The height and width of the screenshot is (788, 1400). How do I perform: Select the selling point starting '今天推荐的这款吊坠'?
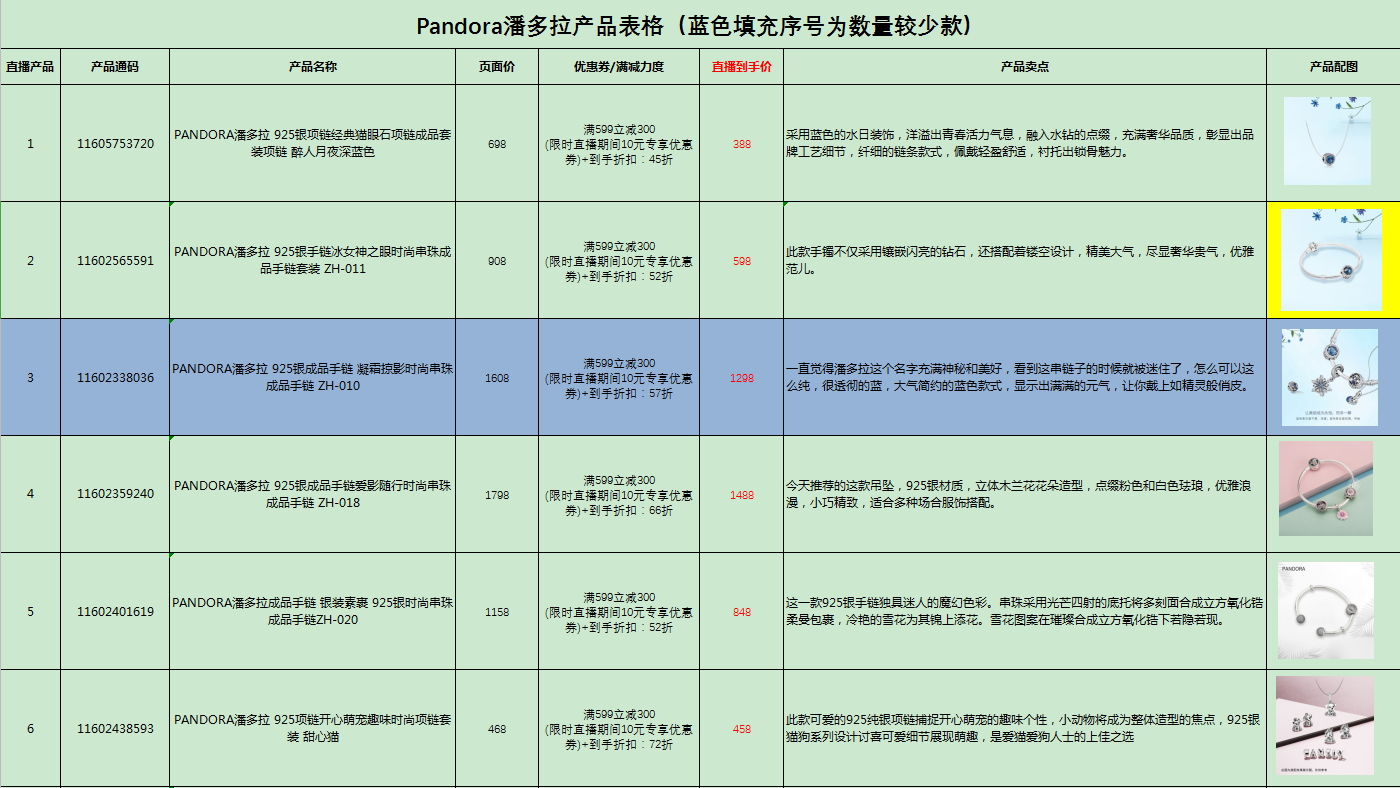pos(1025,494)
